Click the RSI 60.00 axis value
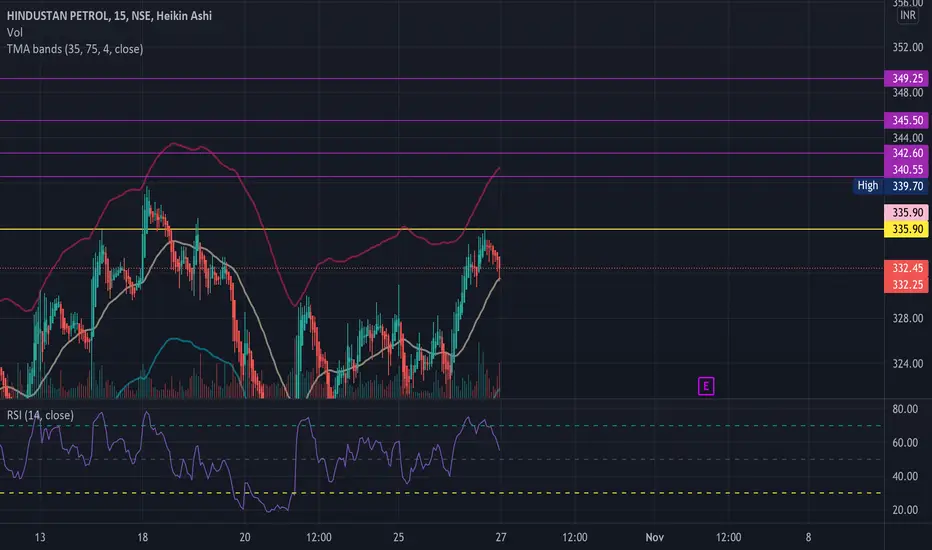The image size is (932, 550). [905, 443]
